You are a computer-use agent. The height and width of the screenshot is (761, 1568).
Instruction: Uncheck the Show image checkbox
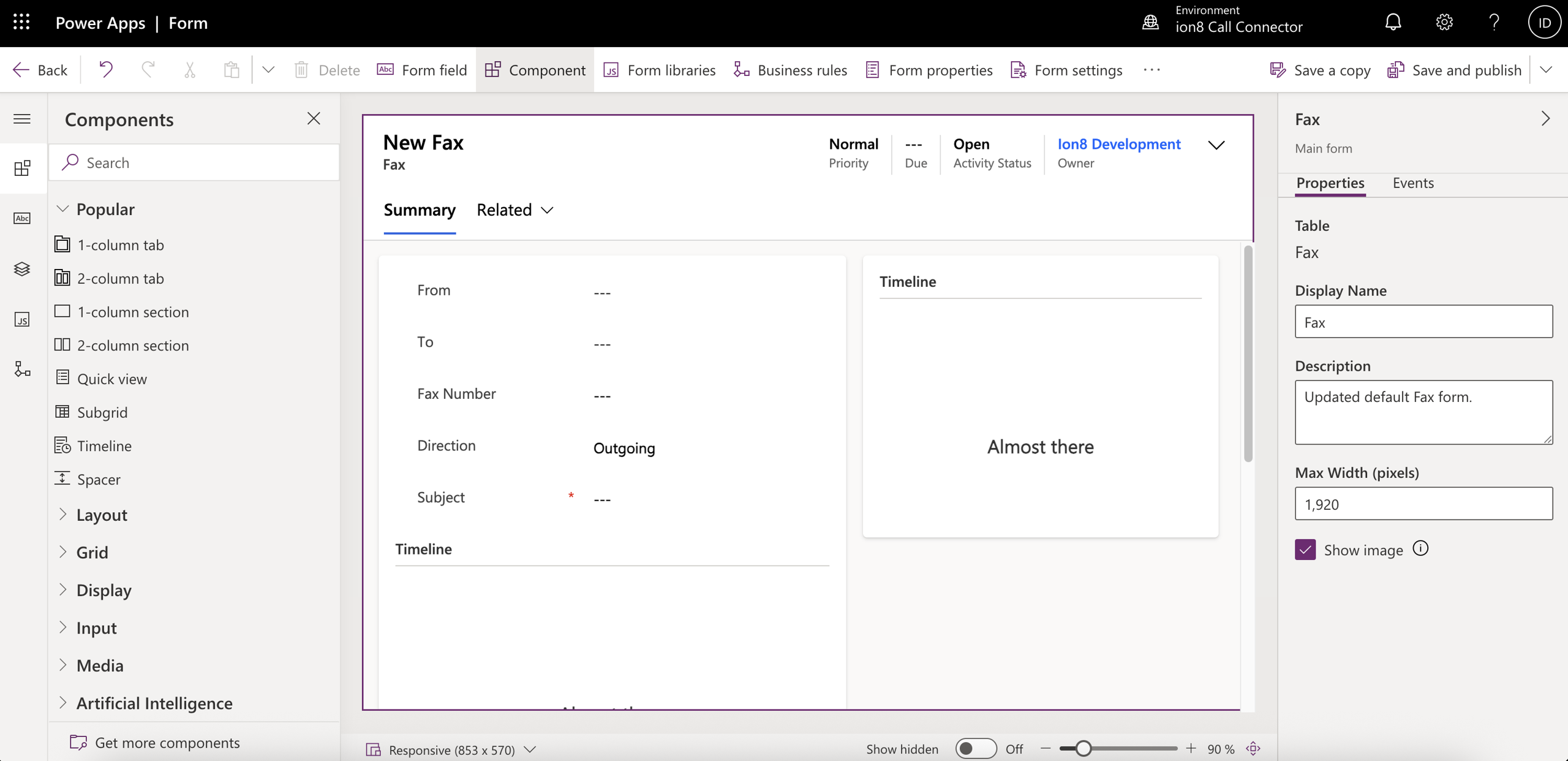[1305, 550]
